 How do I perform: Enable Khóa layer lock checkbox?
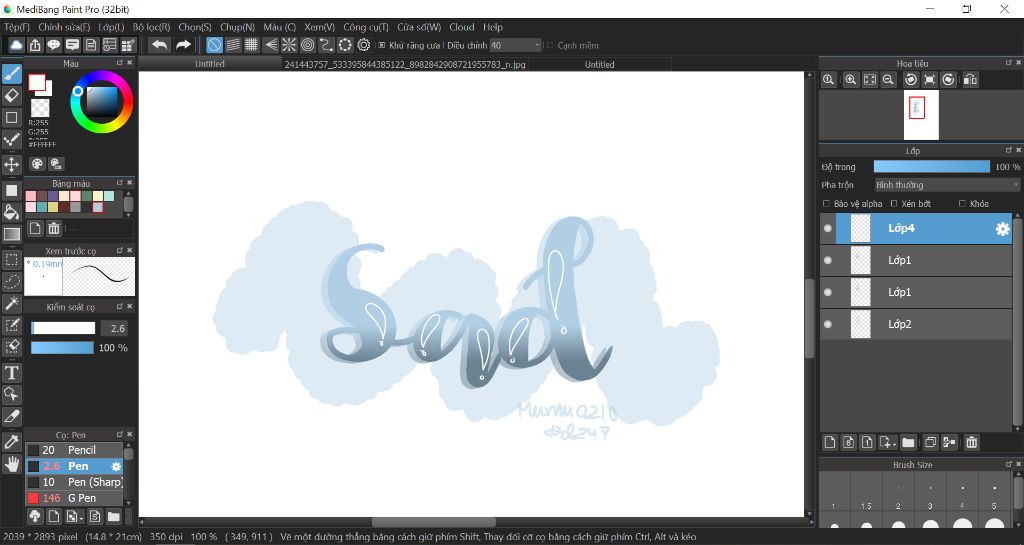coord(963,204)
